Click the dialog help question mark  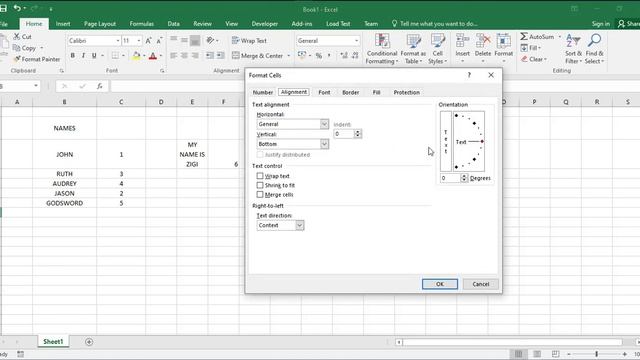(469, 75)
